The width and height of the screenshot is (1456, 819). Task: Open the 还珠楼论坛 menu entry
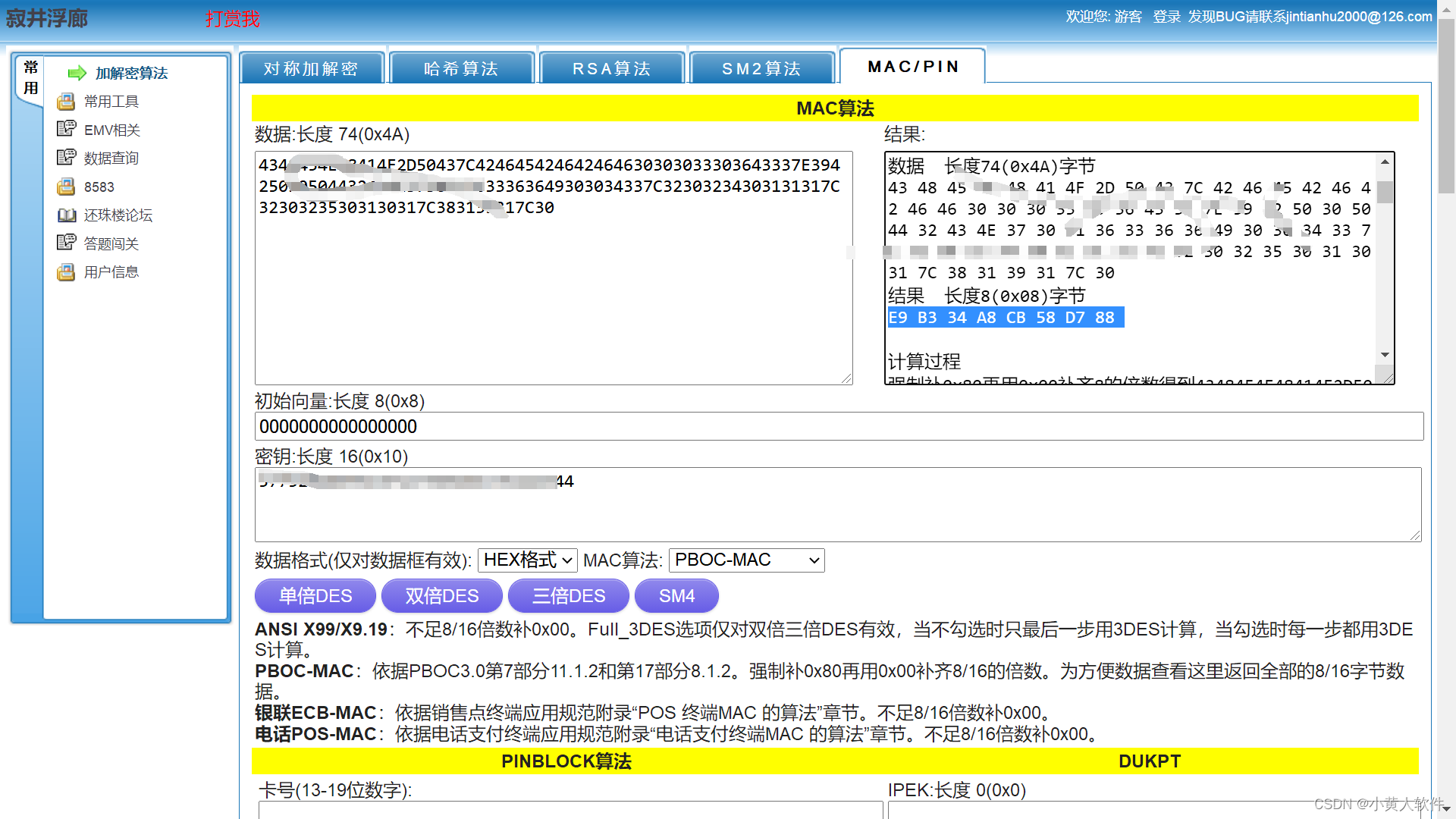(x=118, y=215)
